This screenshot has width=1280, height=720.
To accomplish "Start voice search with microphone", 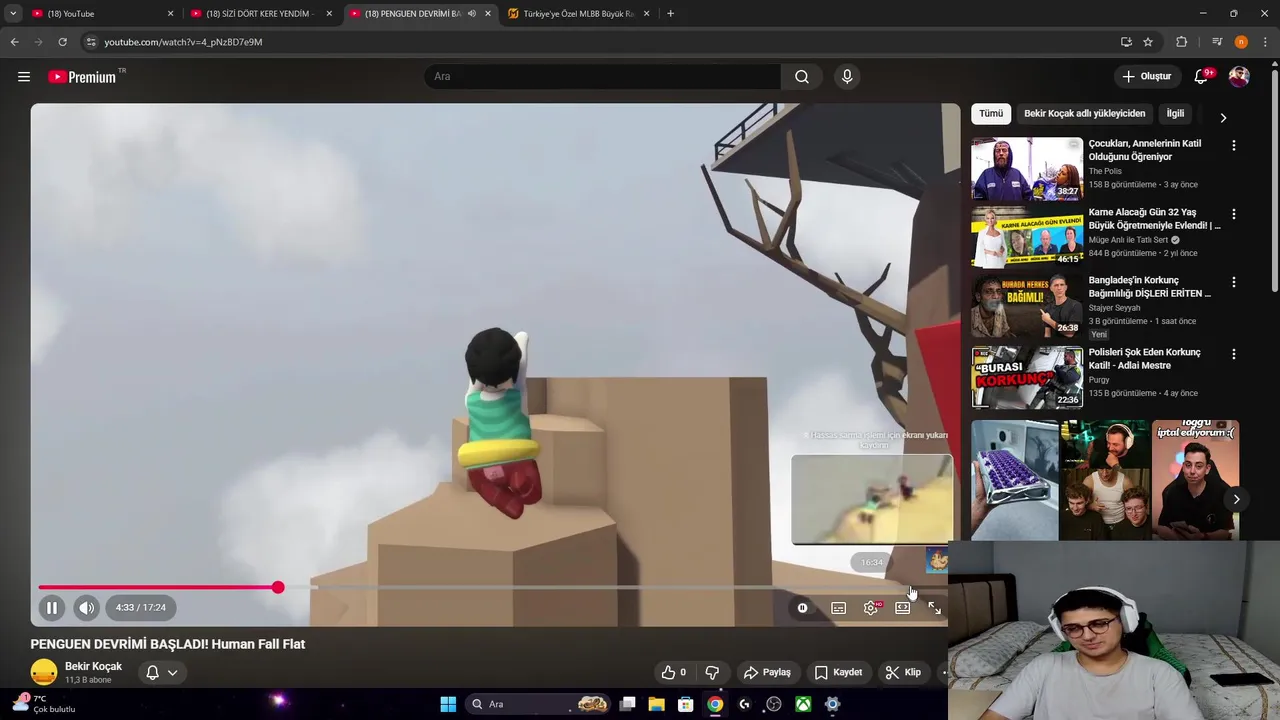I will coord(847,77).
